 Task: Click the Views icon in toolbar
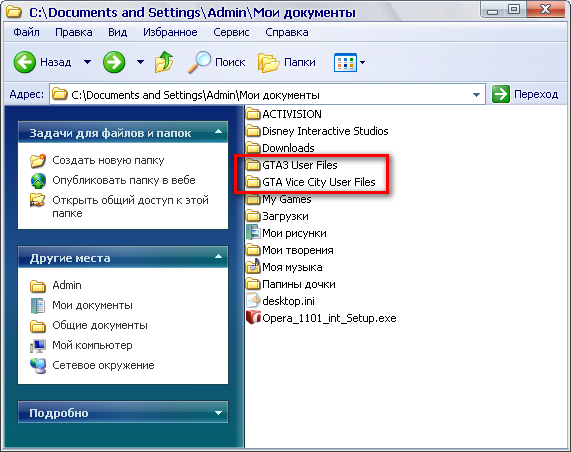pyautogui.click(x=345, y=63)
